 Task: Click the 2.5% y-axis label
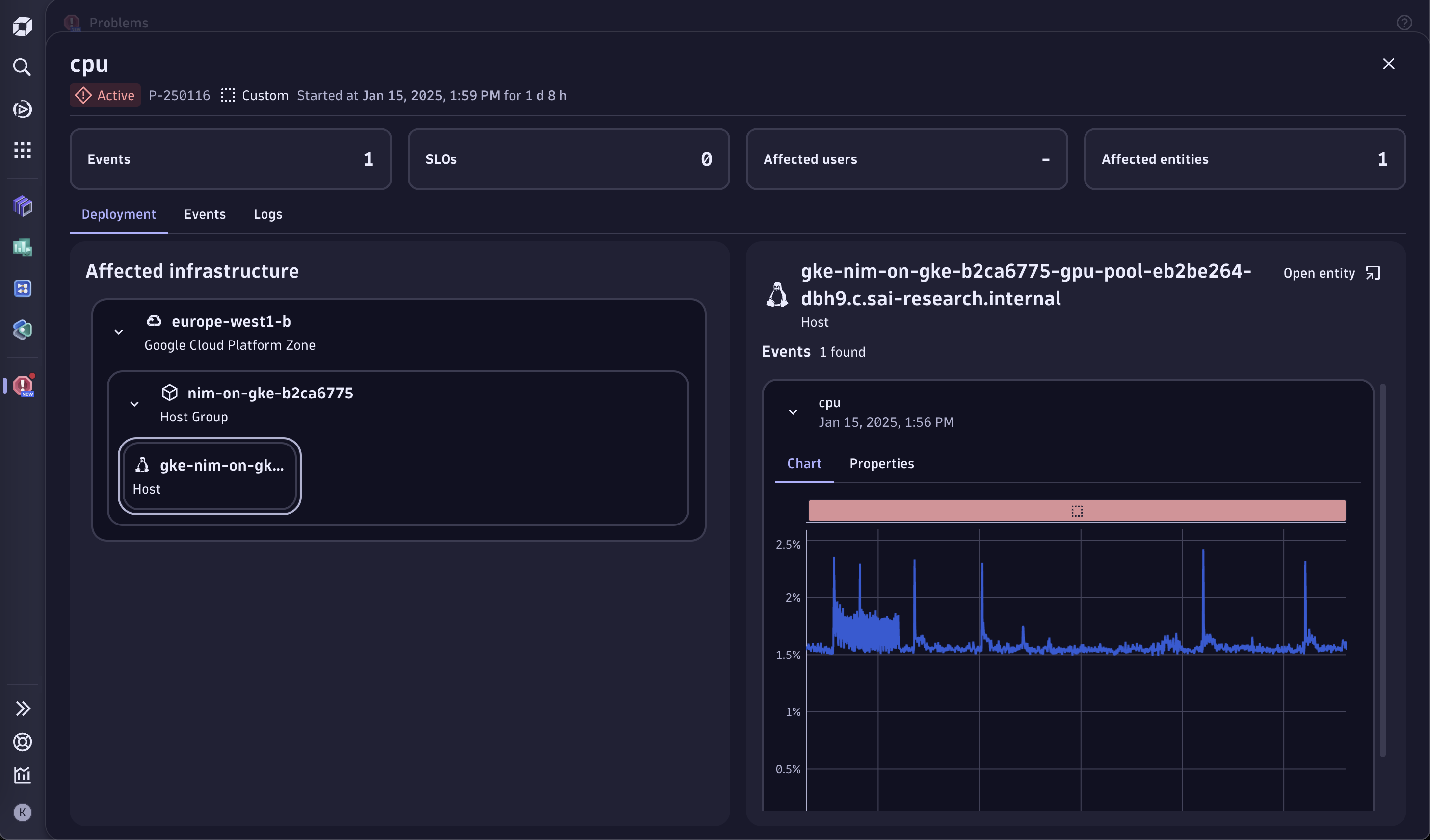[x=788, y=545]
